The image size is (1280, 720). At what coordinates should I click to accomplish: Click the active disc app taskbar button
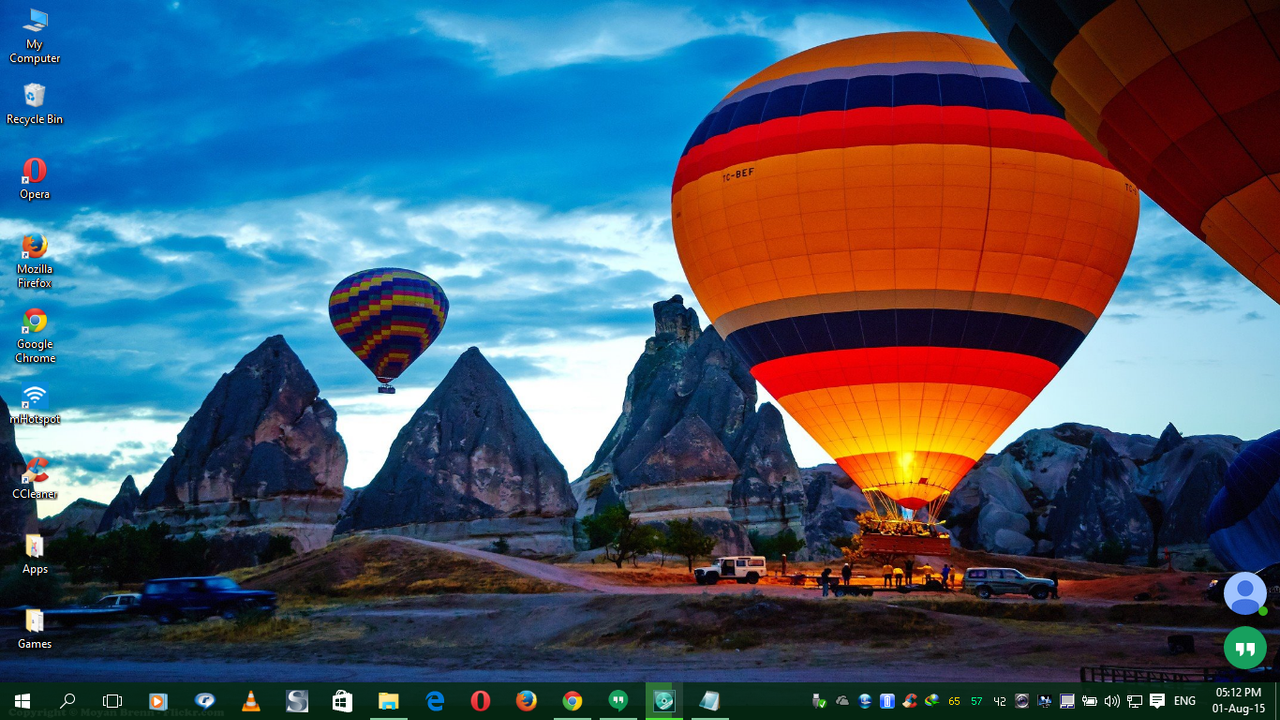(x=665, y=701)
